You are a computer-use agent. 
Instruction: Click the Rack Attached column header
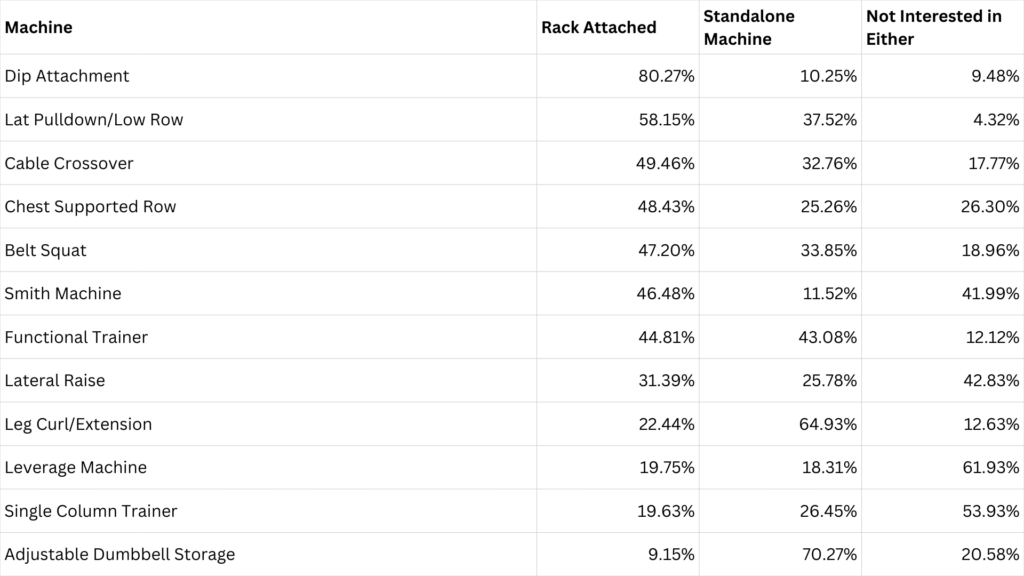[x=598, y=28]
